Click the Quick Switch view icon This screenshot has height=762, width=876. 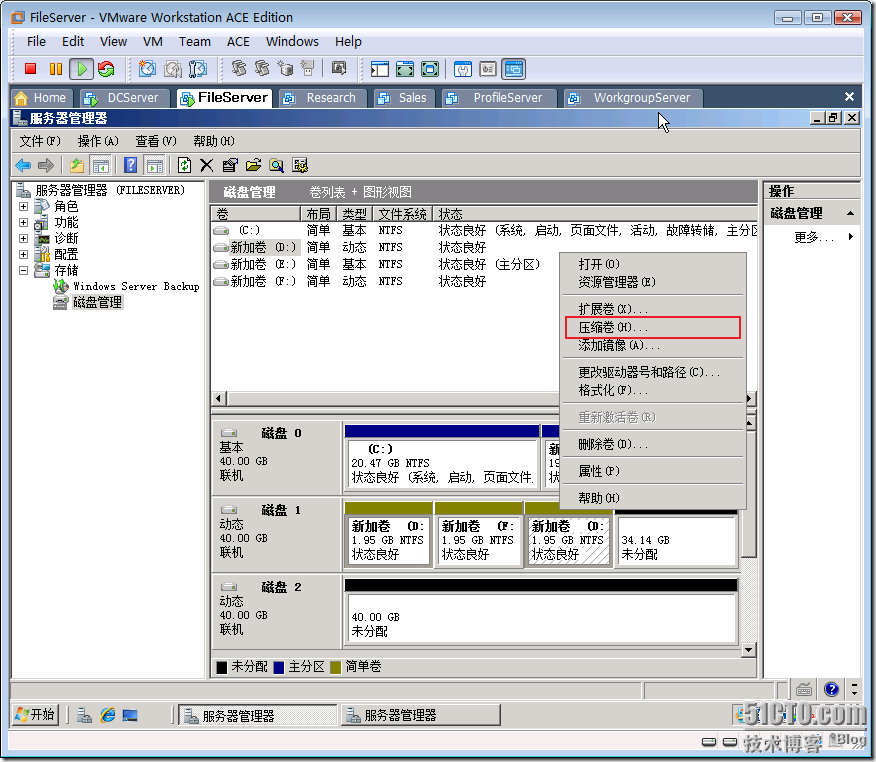coord(430,69)
